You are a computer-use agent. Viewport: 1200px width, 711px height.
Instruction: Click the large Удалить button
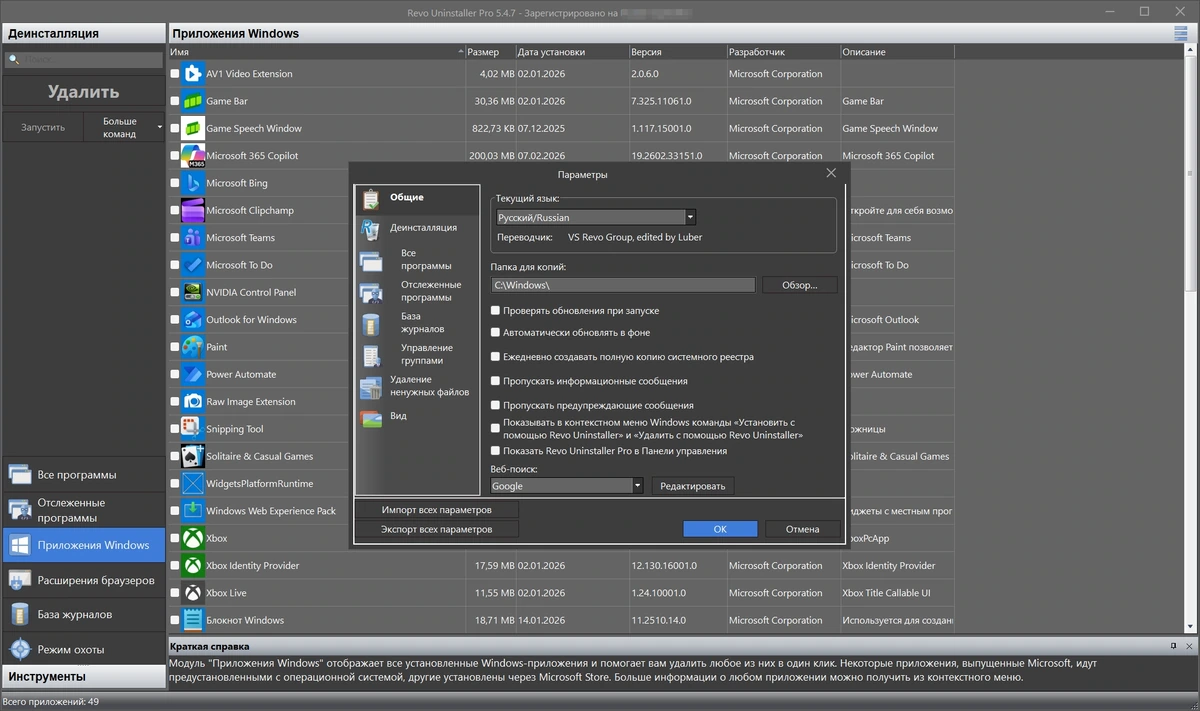83,92
